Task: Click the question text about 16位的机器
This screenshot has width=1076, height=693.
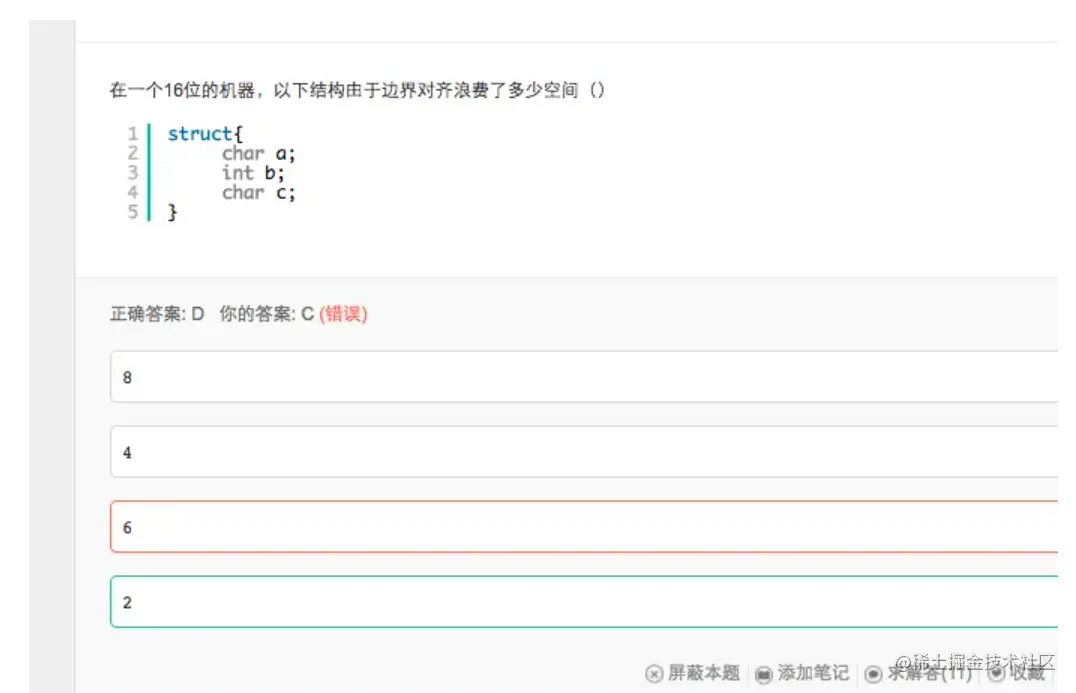Action: click(357, 90)
